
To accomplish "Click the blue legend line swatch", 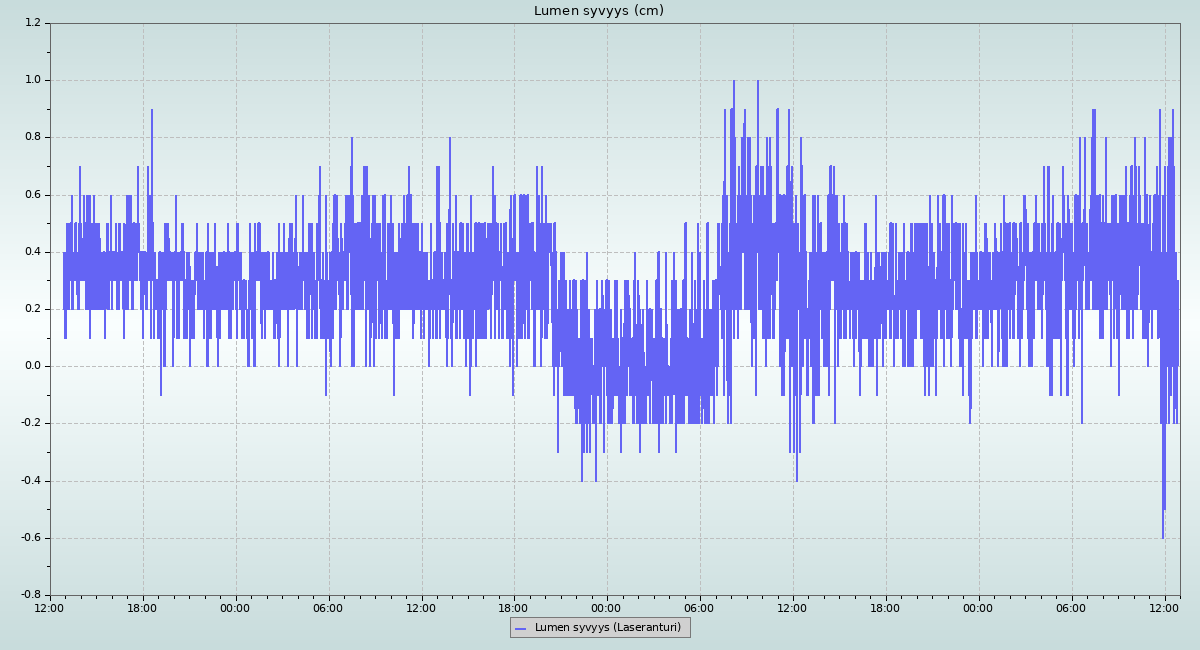I will [520, 629].
